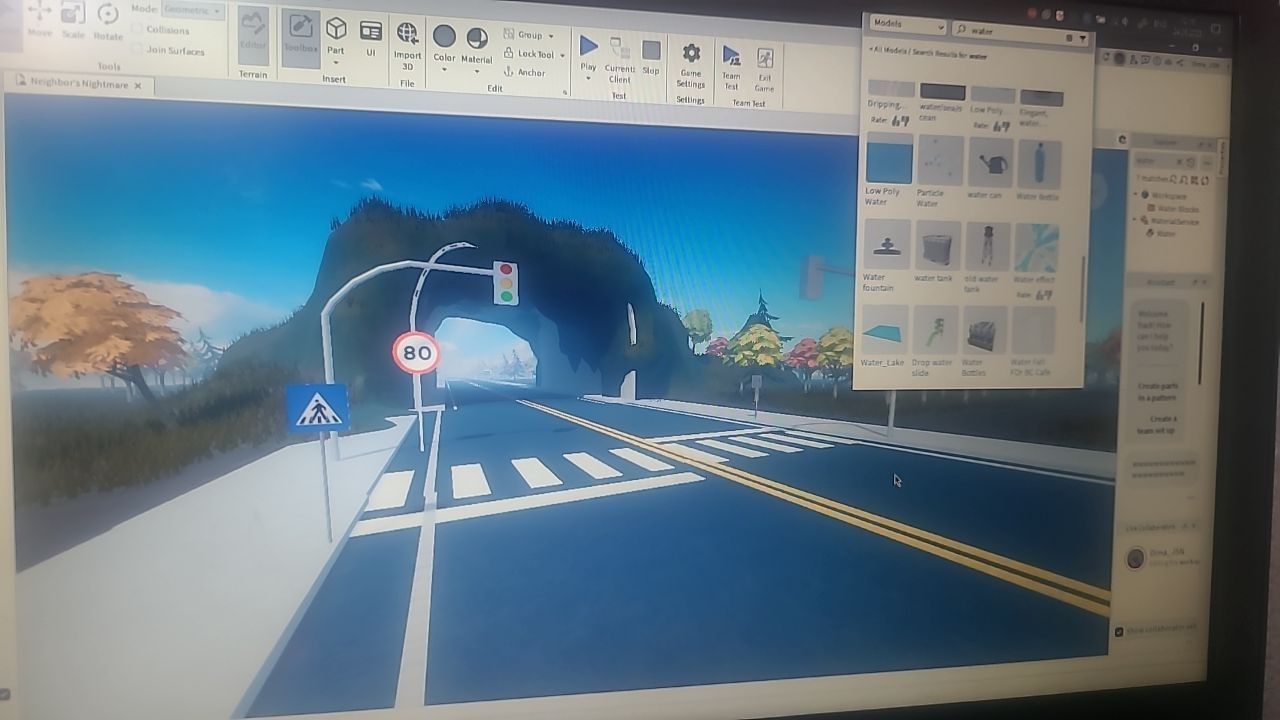Select the Drop water slide model

(x=935, y=341)
